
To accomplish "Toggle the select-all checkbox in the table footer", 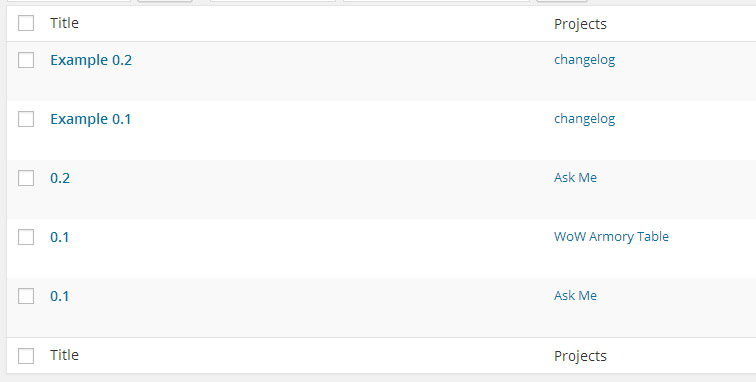I will tap(26, 356).
